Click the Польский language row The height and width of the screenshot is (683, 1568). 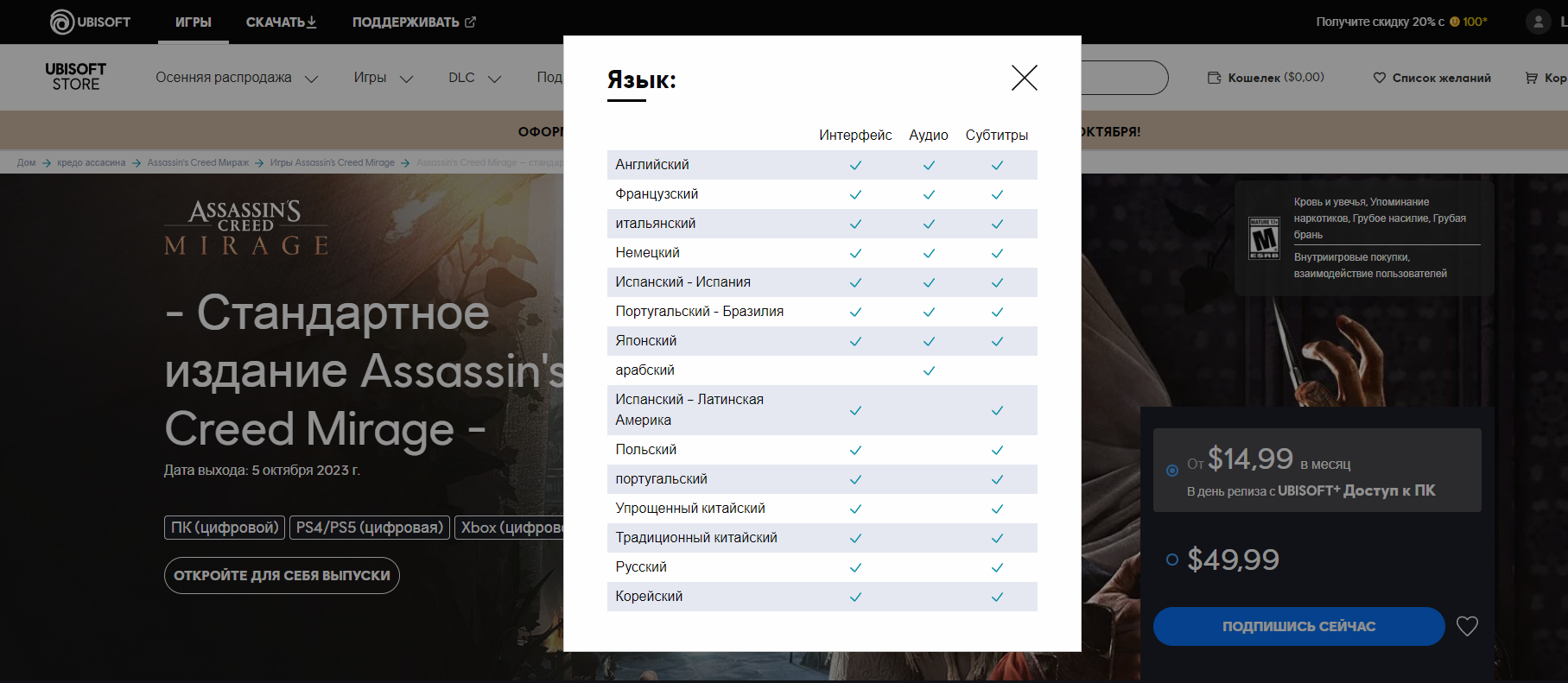[822, 450]
